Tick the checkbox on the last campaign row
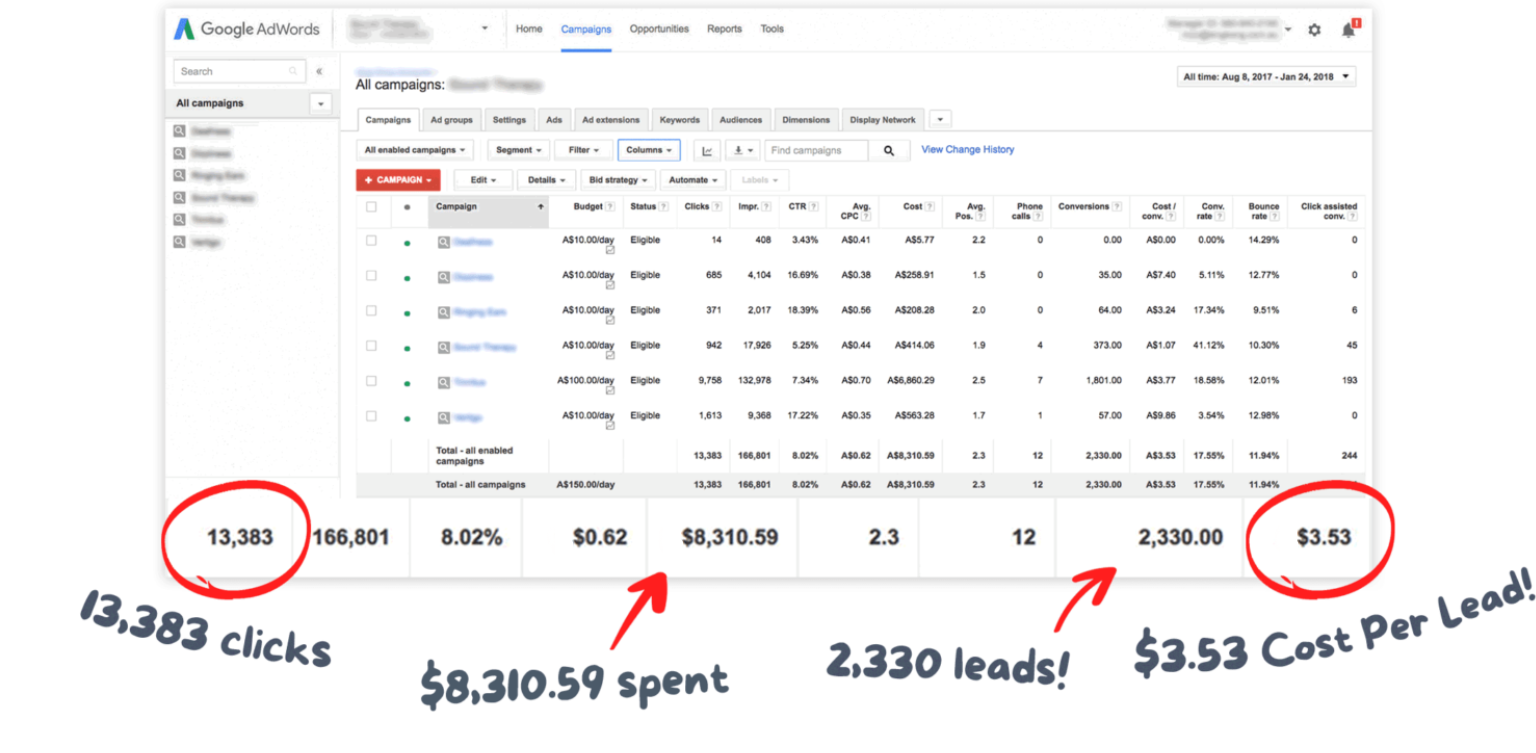The height and width of the screenshot is (753, 1536). click(371, 414)
